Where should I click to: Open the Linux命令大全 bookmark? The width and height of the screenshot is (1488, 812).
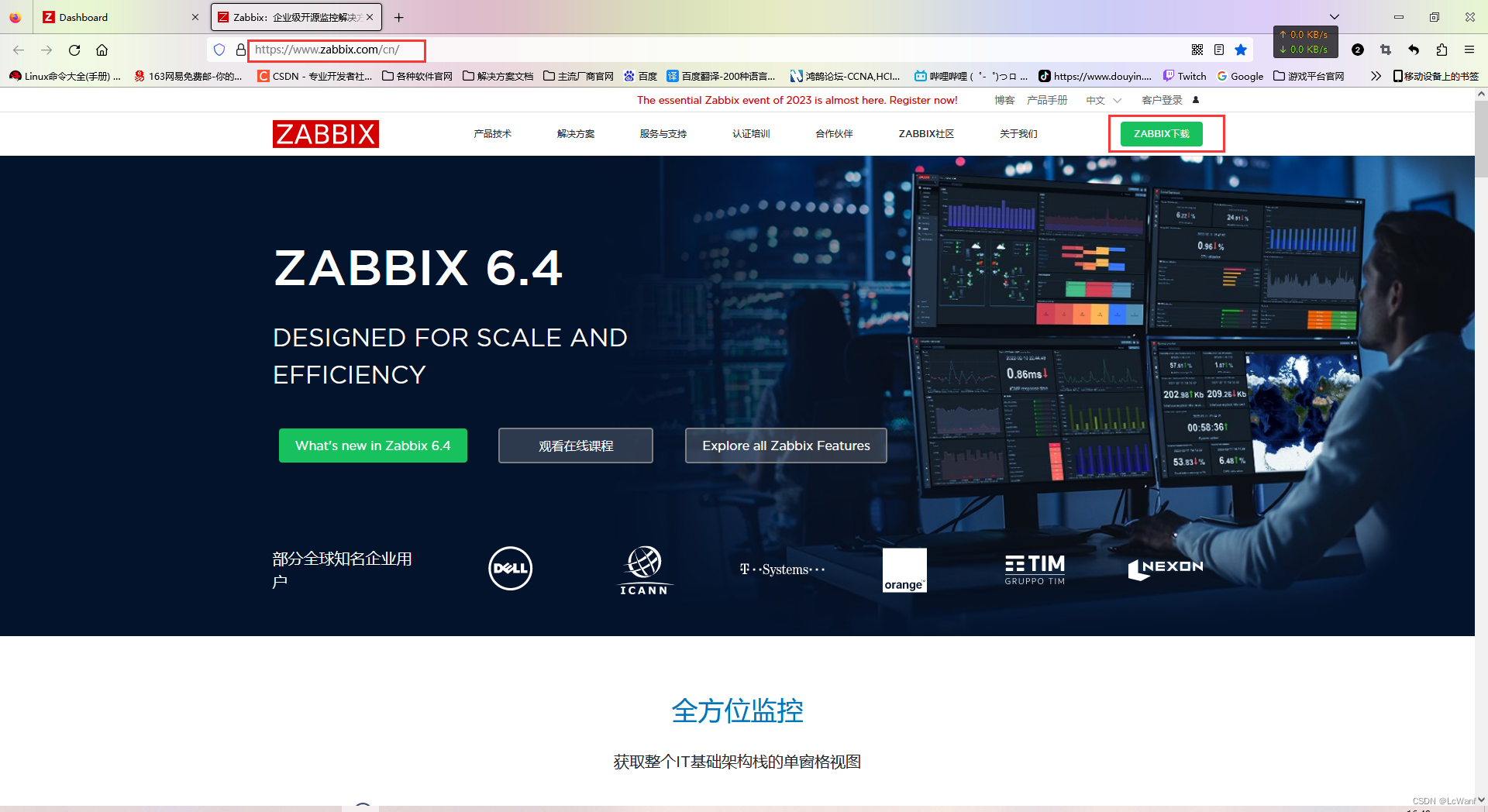[65, 76]
